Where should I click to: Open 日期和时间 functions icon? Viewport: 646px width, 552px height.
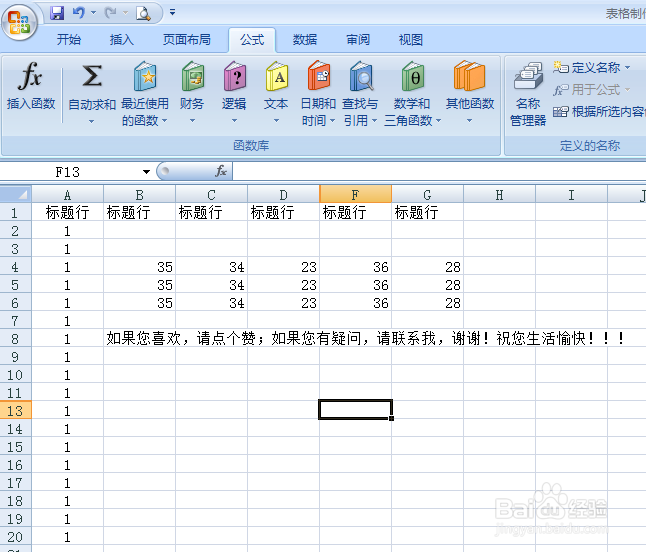[x=318, y=77]
